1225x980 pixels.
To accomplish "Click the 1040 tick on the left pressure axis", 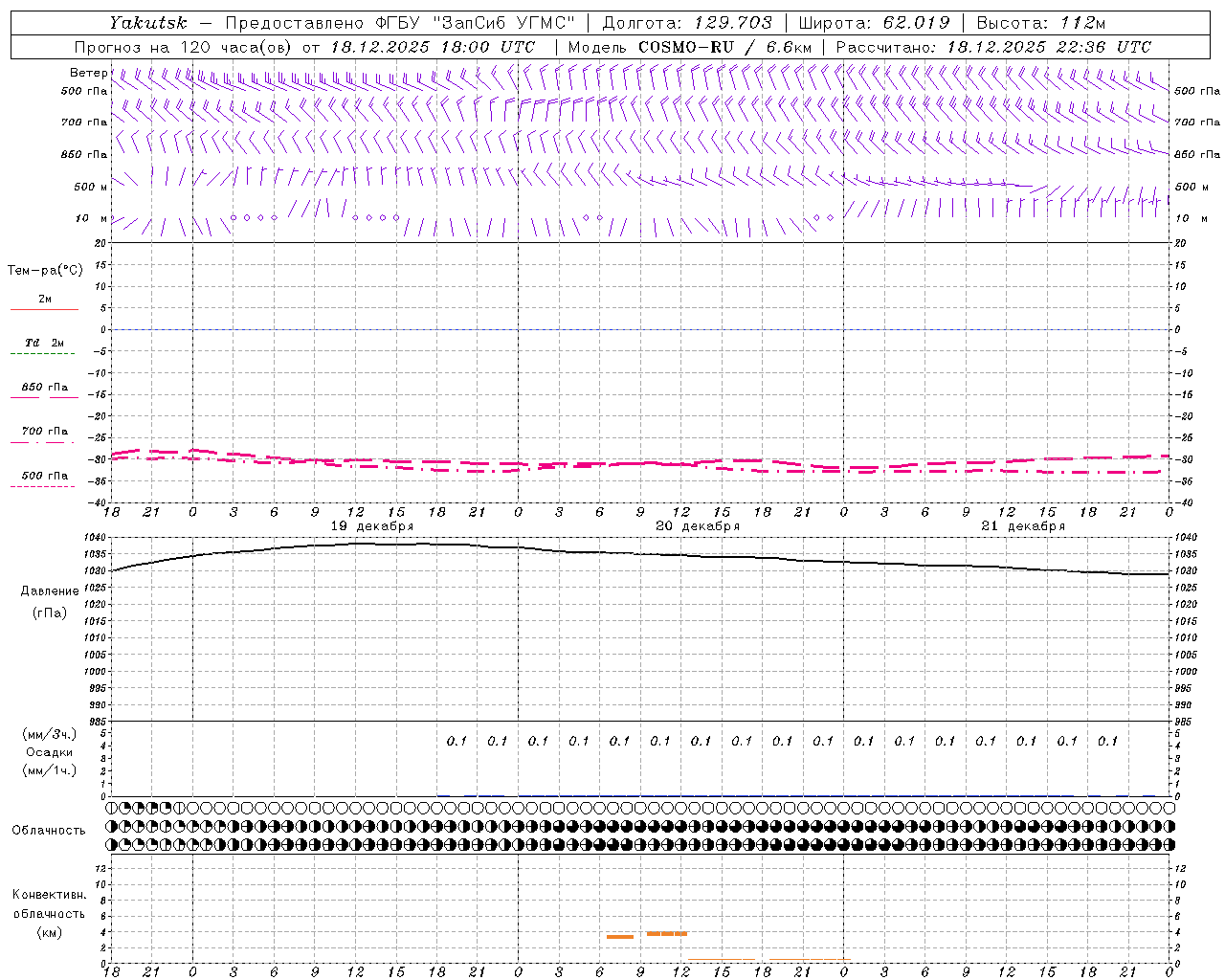I will coord(95,538).
